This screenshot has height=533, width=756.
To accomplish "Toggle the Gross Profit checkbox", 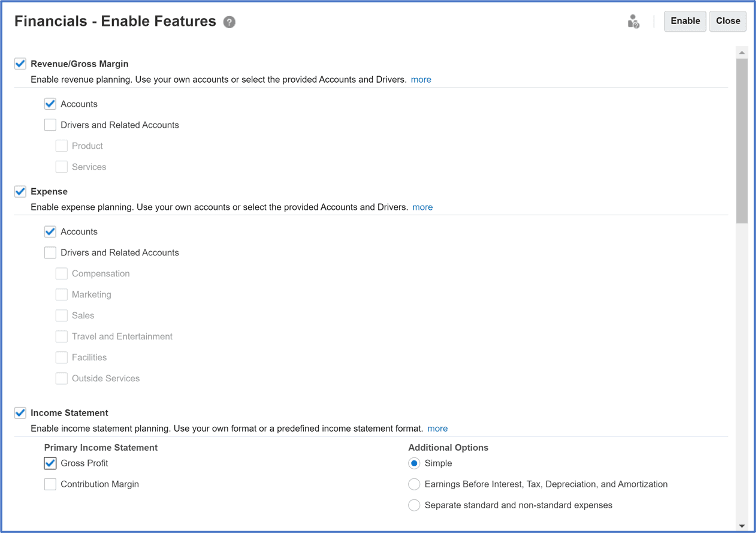I will (50, 463).
